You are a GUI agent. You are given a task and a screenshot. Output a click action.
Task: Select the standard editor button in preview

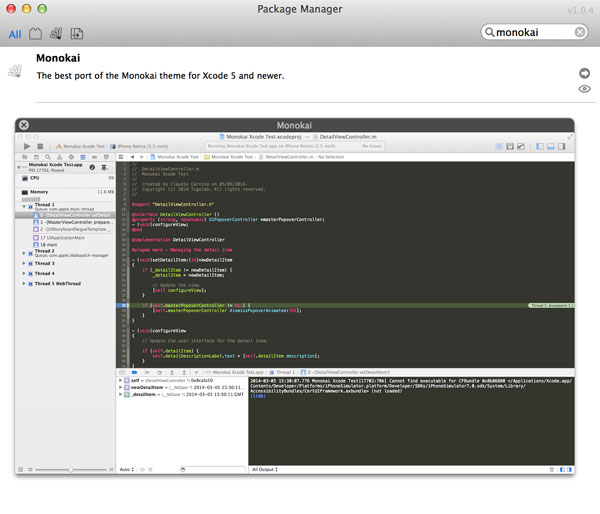[499, 147]
